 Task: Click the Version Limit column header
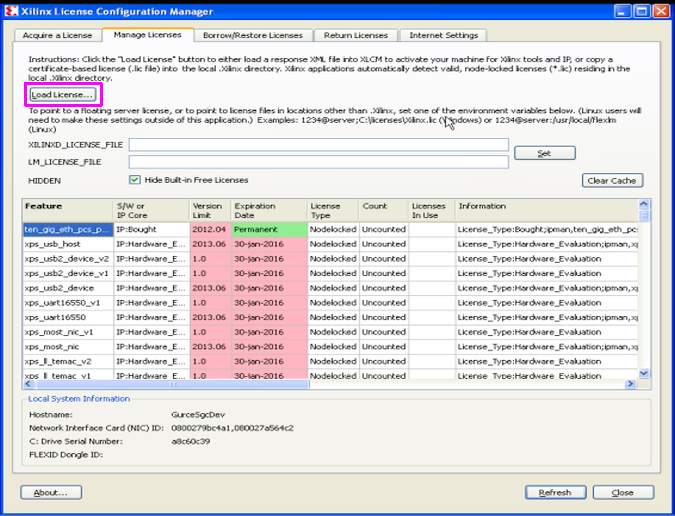click(x=211, y=210)
